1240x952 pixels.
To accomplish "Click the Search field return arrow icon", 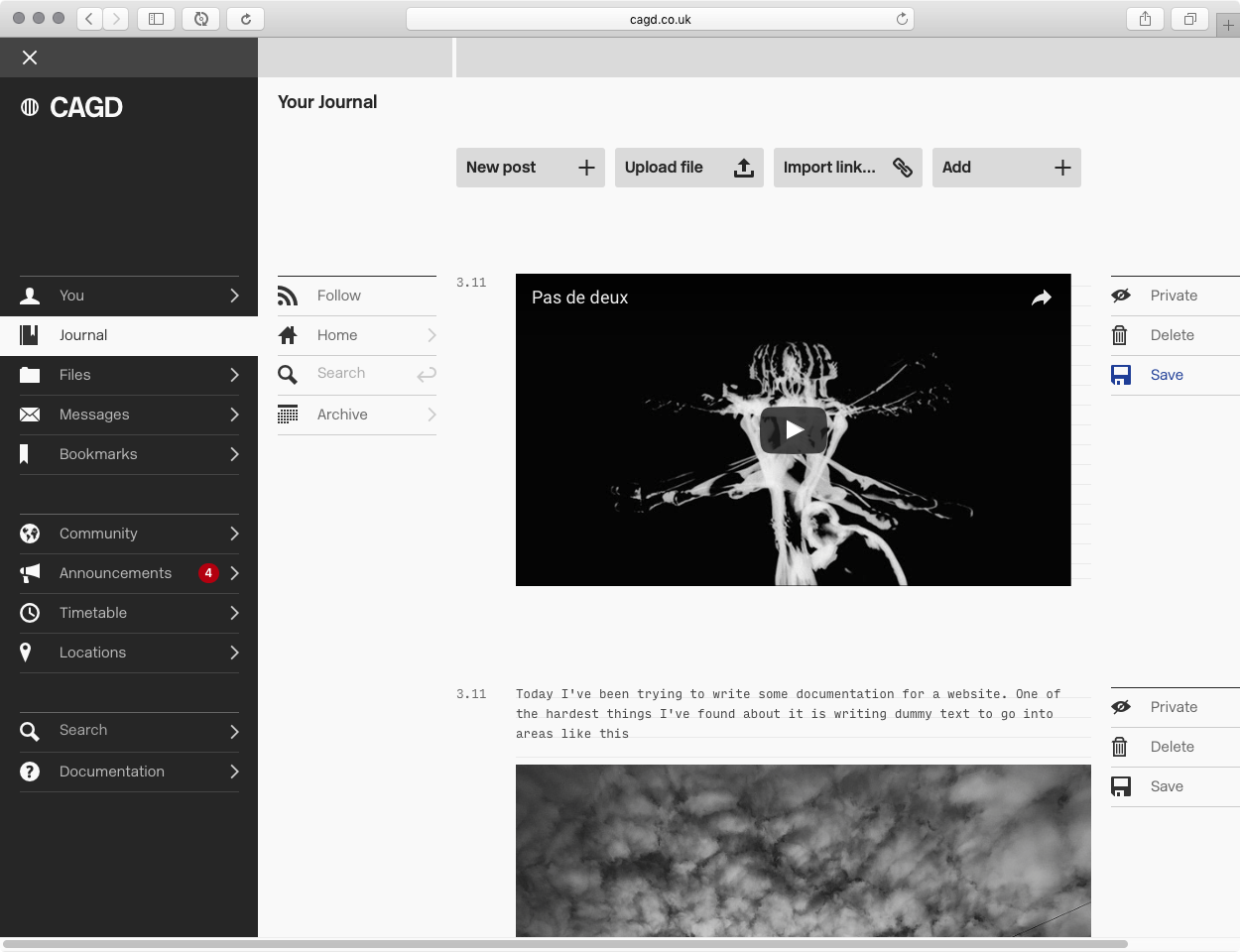I will 427,375.
